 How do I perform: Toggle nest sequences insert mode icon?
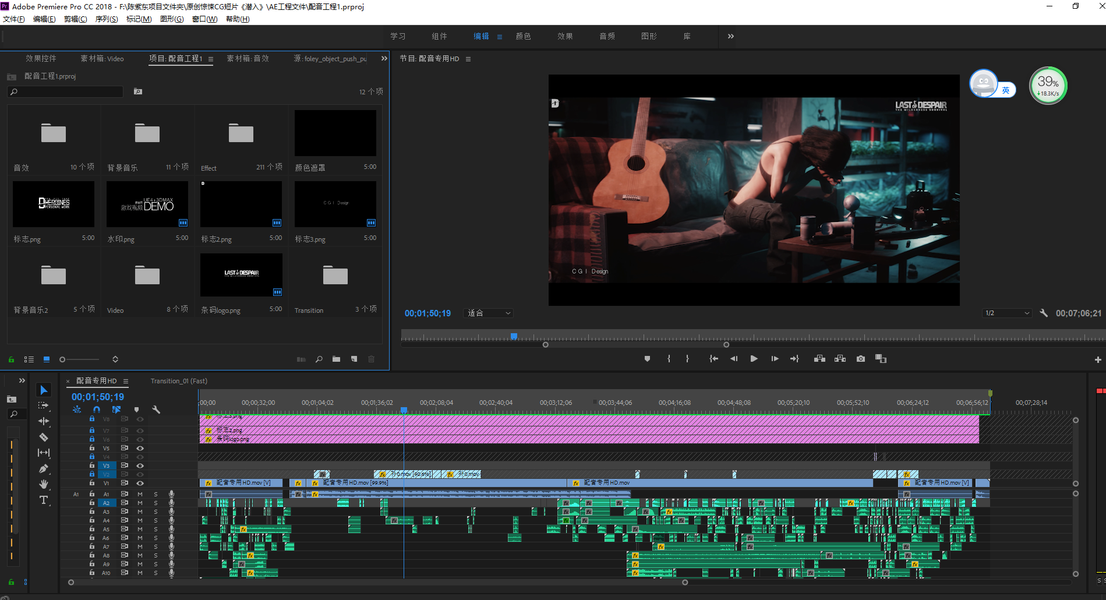(77, 410)
